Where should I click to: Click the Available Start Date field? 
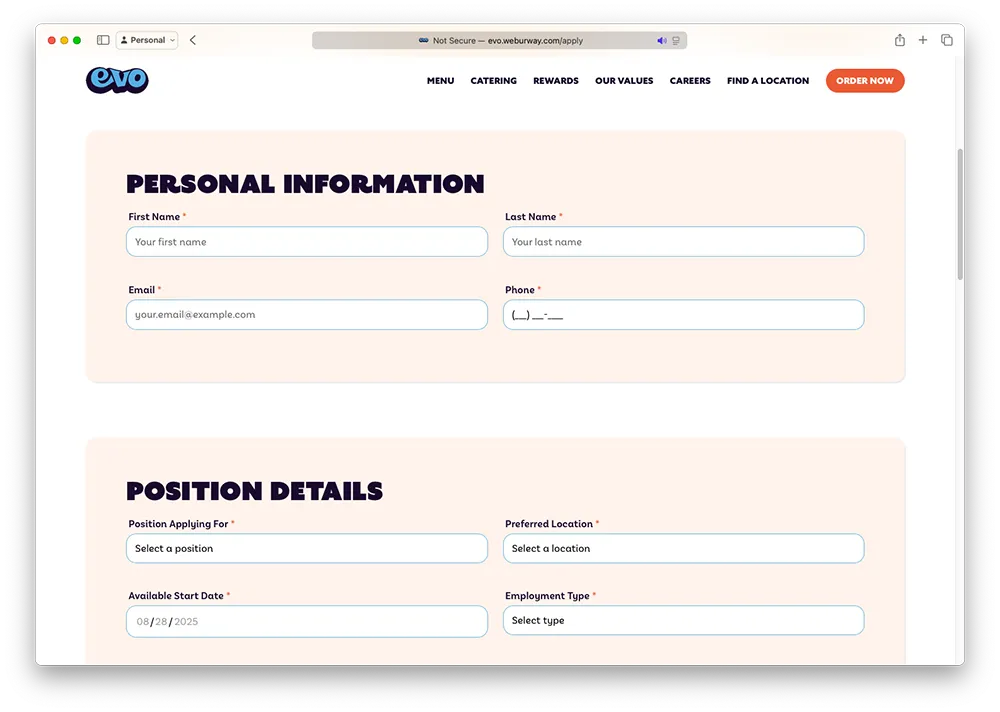[306, 620]
